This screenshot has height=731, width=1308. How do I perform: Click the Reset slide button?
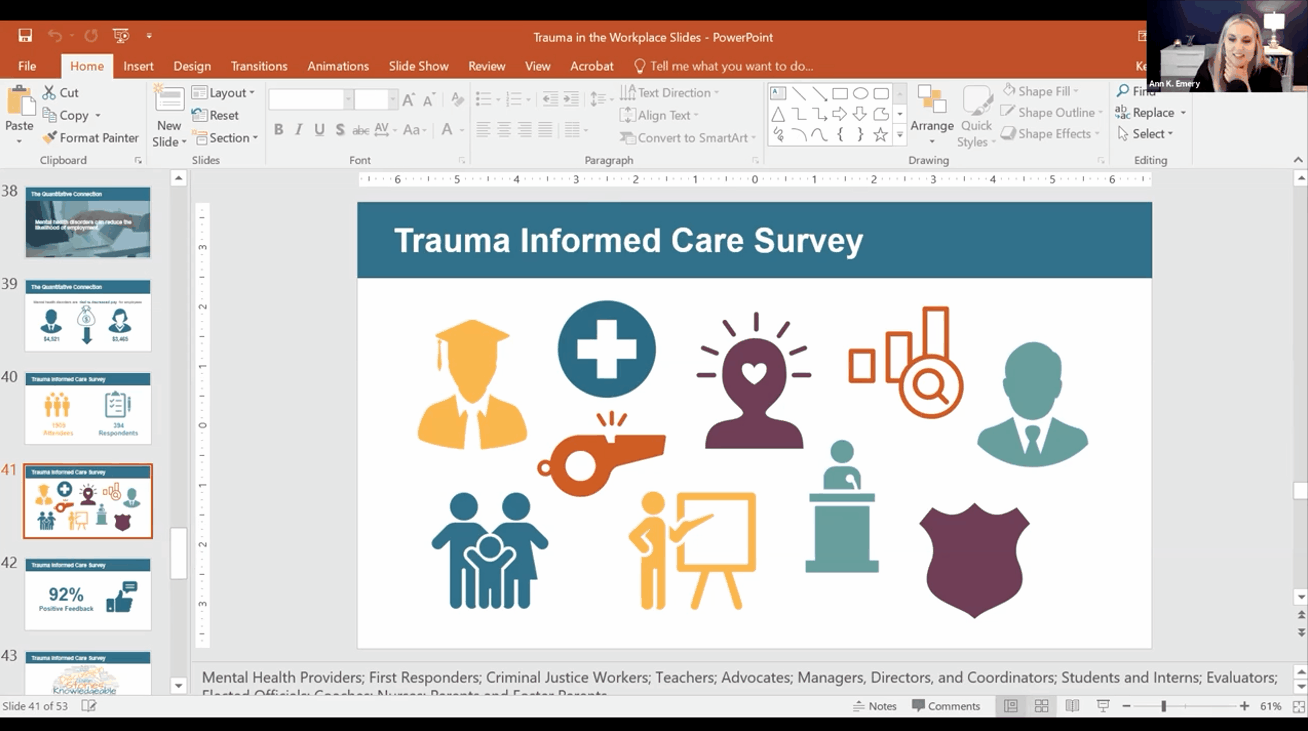tap(216, 115)
